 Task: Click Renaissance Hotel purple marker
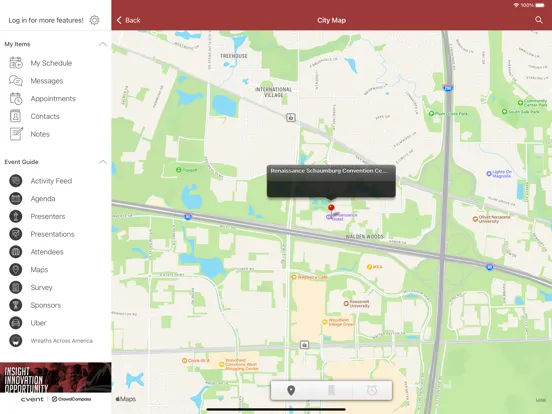(328, 217)
